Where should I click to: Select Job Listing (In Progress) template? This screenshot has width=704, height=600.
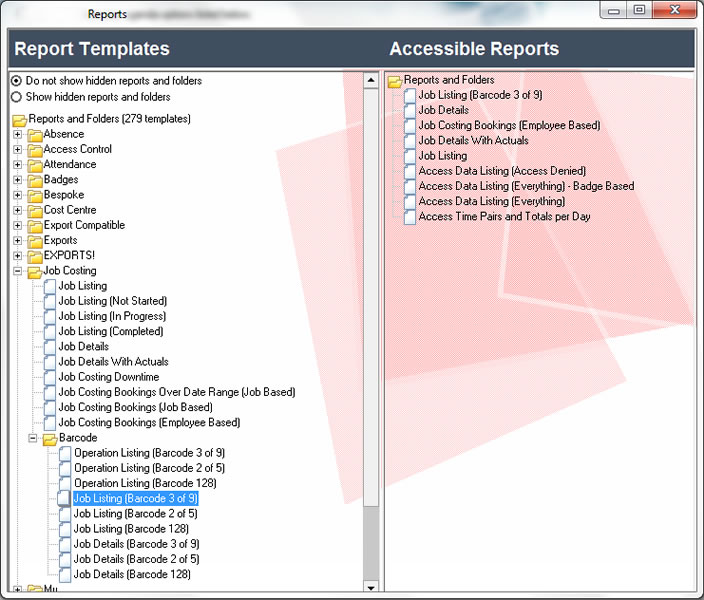click(112, 316)
